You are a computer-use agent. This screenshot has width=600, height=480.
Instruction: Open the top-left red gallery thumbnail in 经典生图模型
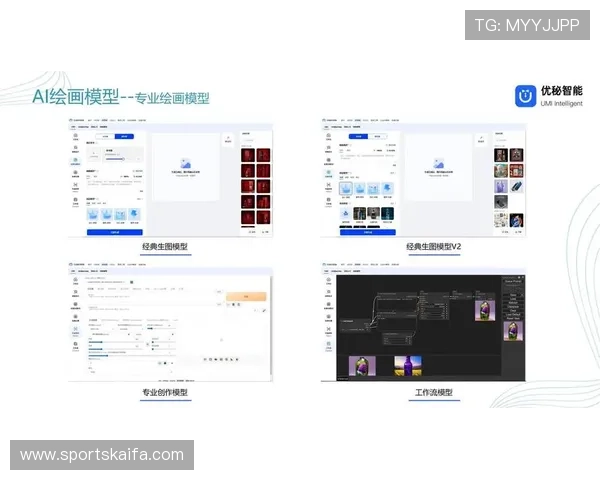pos(248,155)
